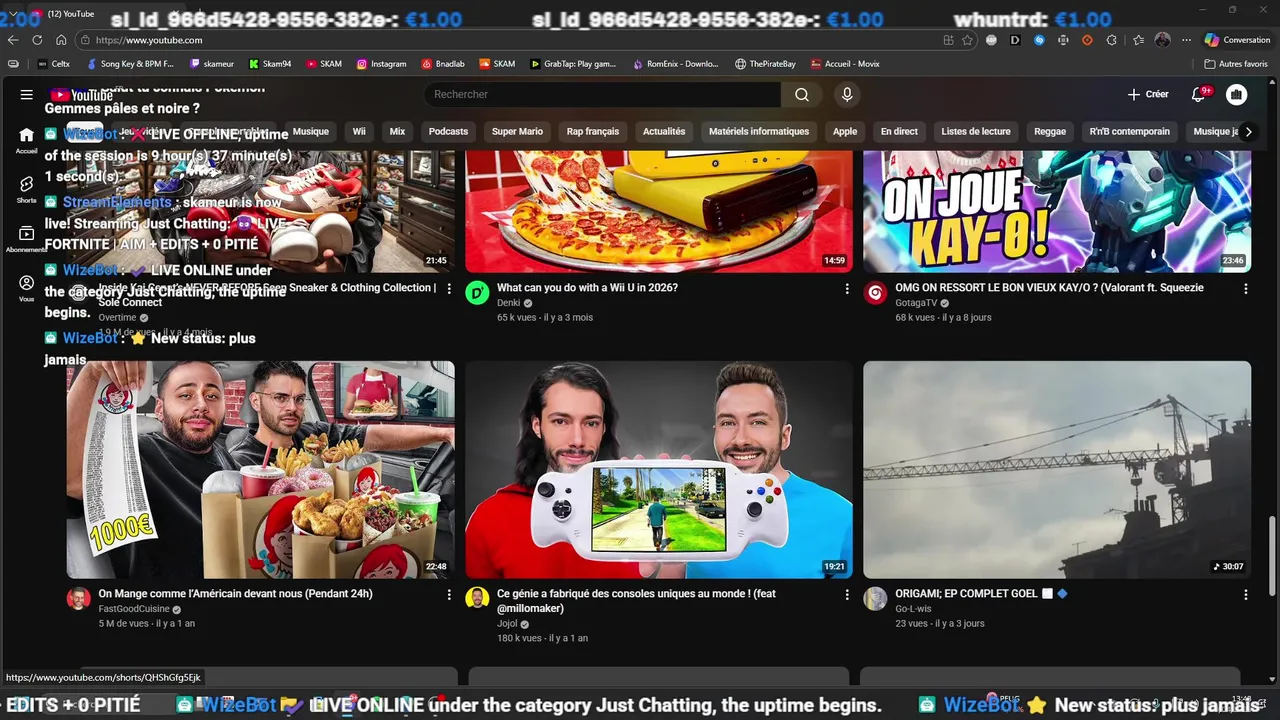Select the Actualités chip
The height and width of the screenshot is (720, 1280).
click(664, 131)
